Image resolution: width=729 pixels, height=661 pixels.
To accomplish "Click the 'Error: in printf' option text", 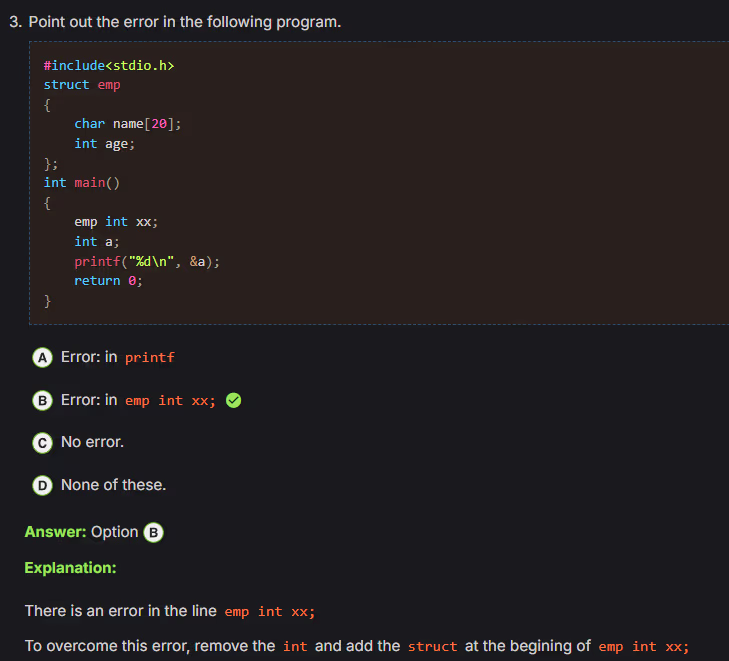I will point(117,357).
